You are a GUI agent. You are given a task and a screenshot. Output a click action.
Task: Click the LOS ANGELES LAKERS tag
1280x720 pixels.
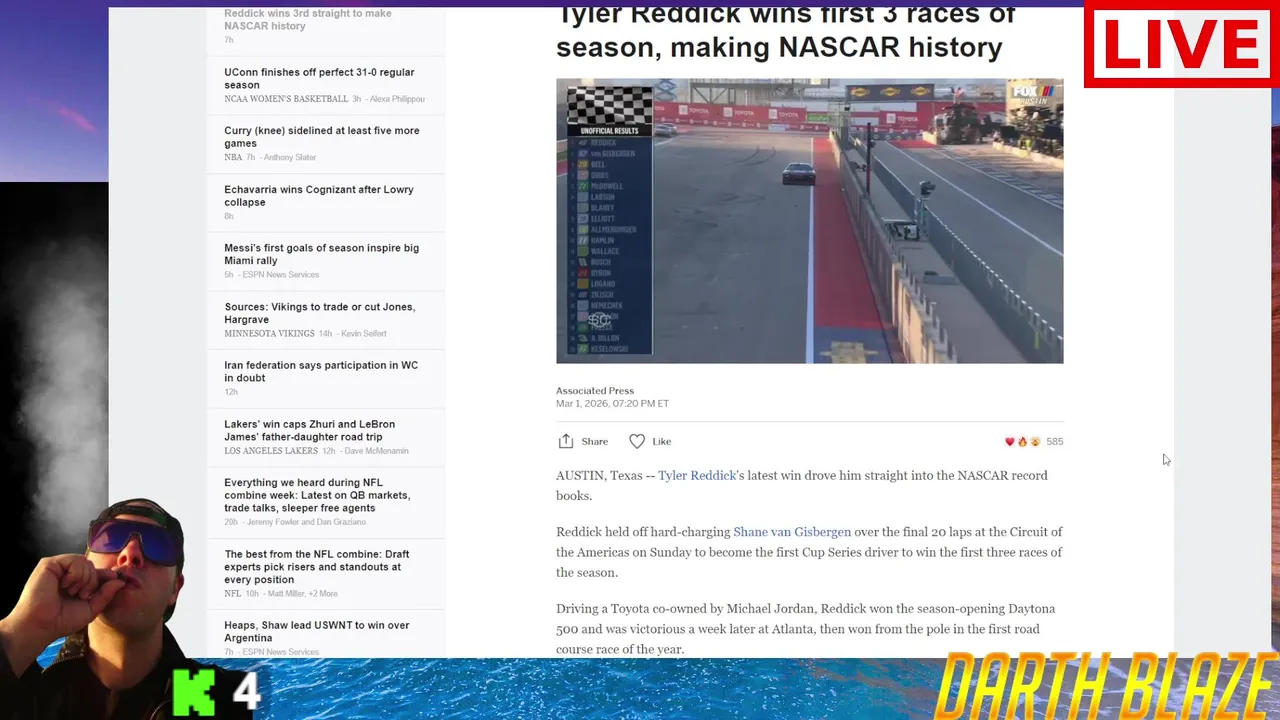coord(271,451)
